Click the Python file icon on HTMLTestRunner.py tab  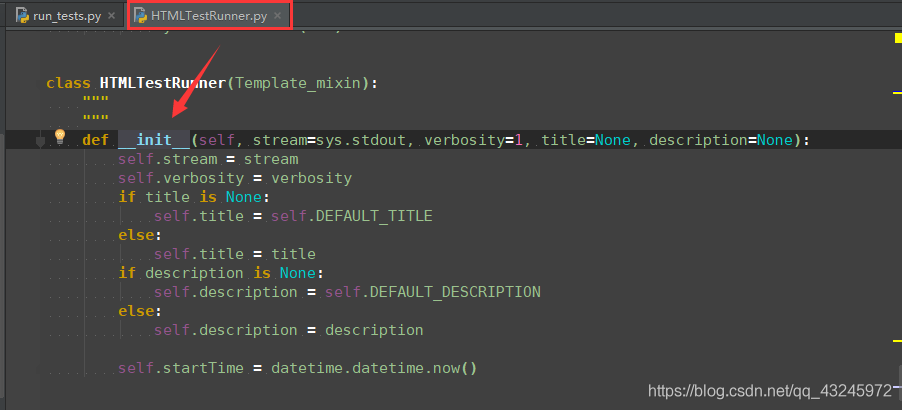click(140, 16)
